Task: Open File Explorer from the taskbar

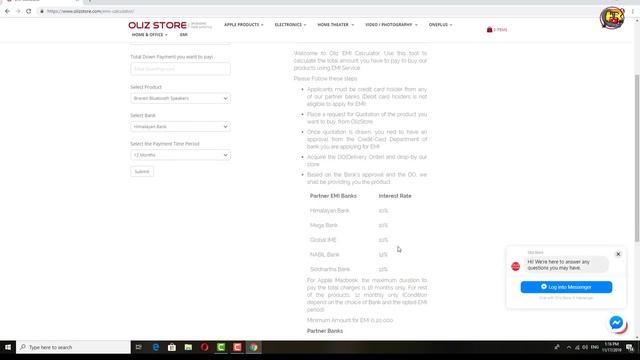Action: tap(188, 347)
